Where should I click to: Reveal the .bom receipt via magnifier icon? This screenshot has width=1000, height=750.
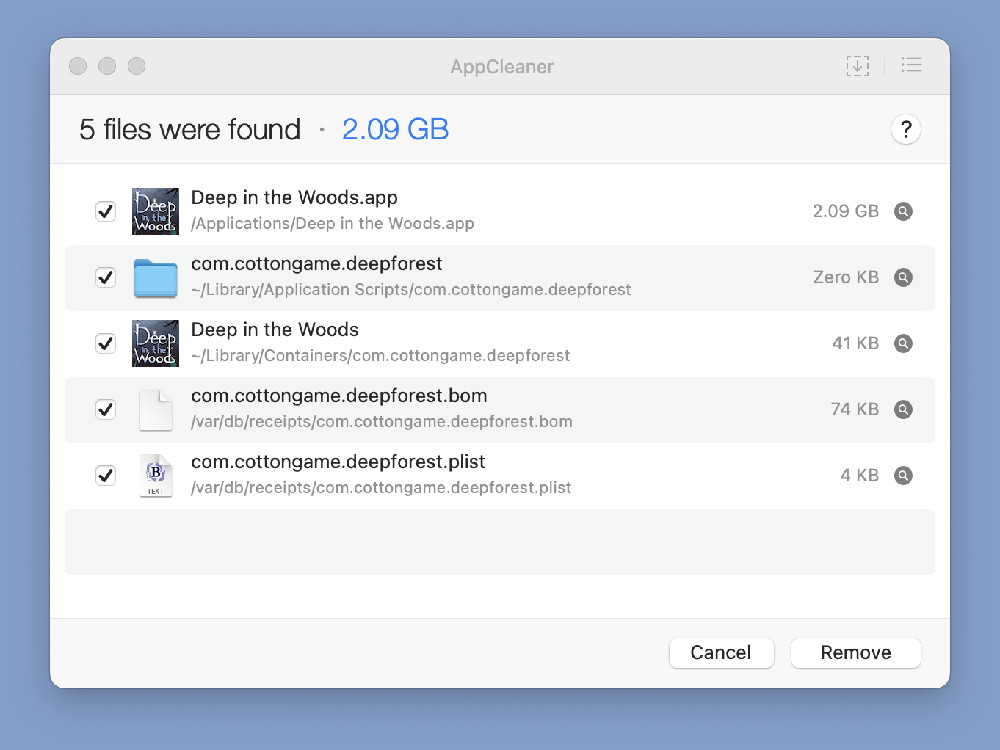pyautogui.click(x=903, y=409)
